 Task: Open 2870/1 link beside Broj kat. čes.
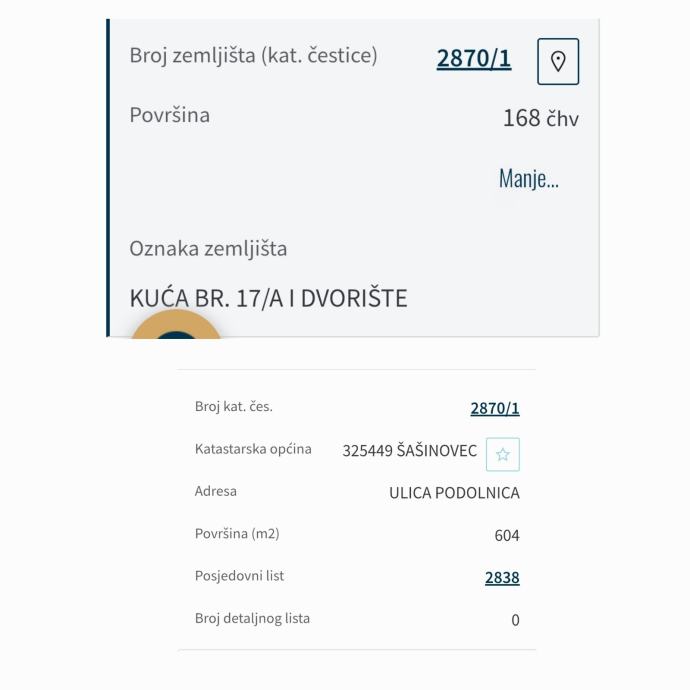[495, 408]
